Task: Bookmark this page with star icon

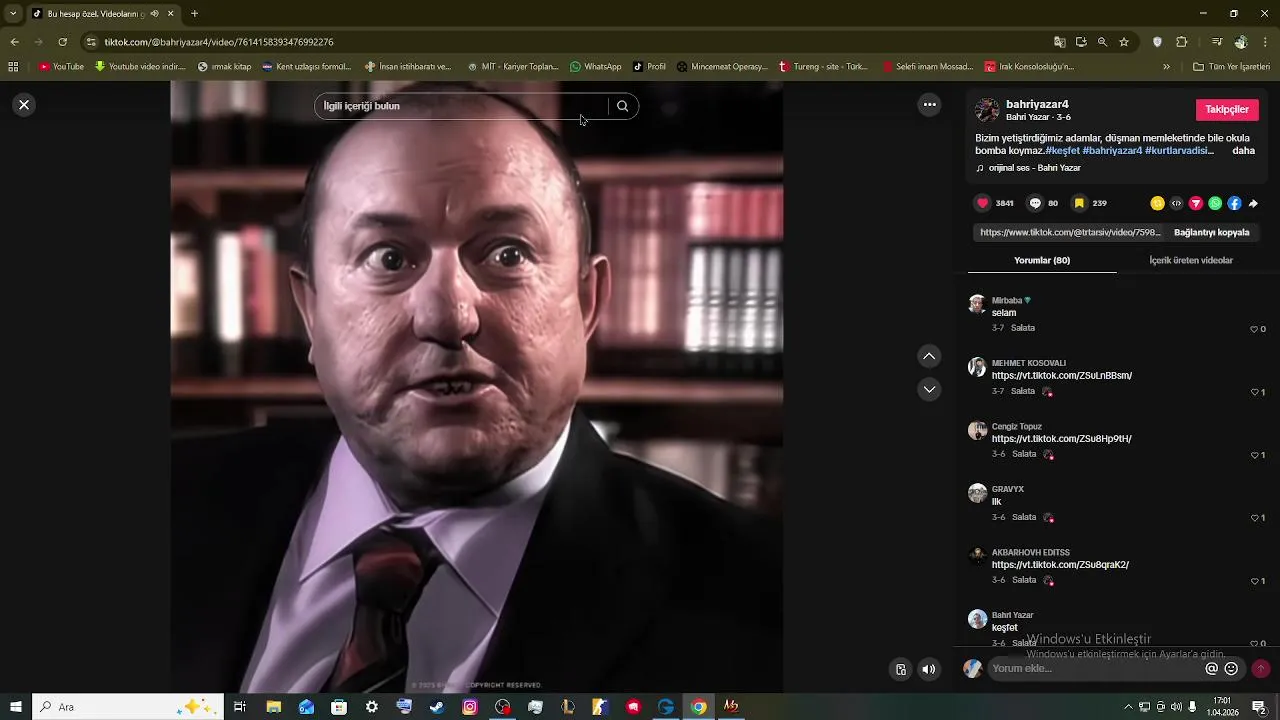Action: click(x=1124, y=42)
